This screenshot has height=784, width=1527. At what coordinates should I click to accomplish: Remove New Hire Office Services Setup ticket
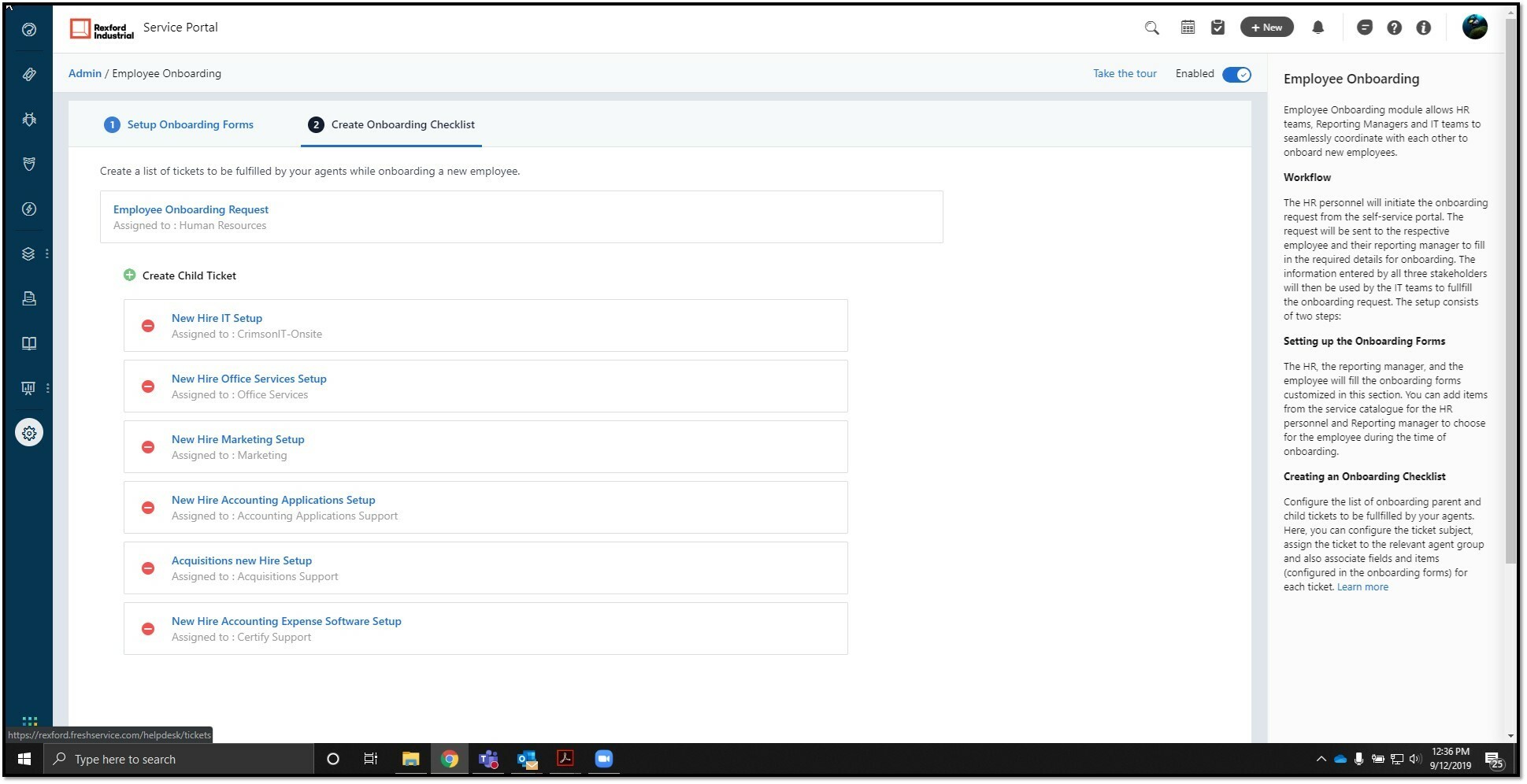coord(147,386)
